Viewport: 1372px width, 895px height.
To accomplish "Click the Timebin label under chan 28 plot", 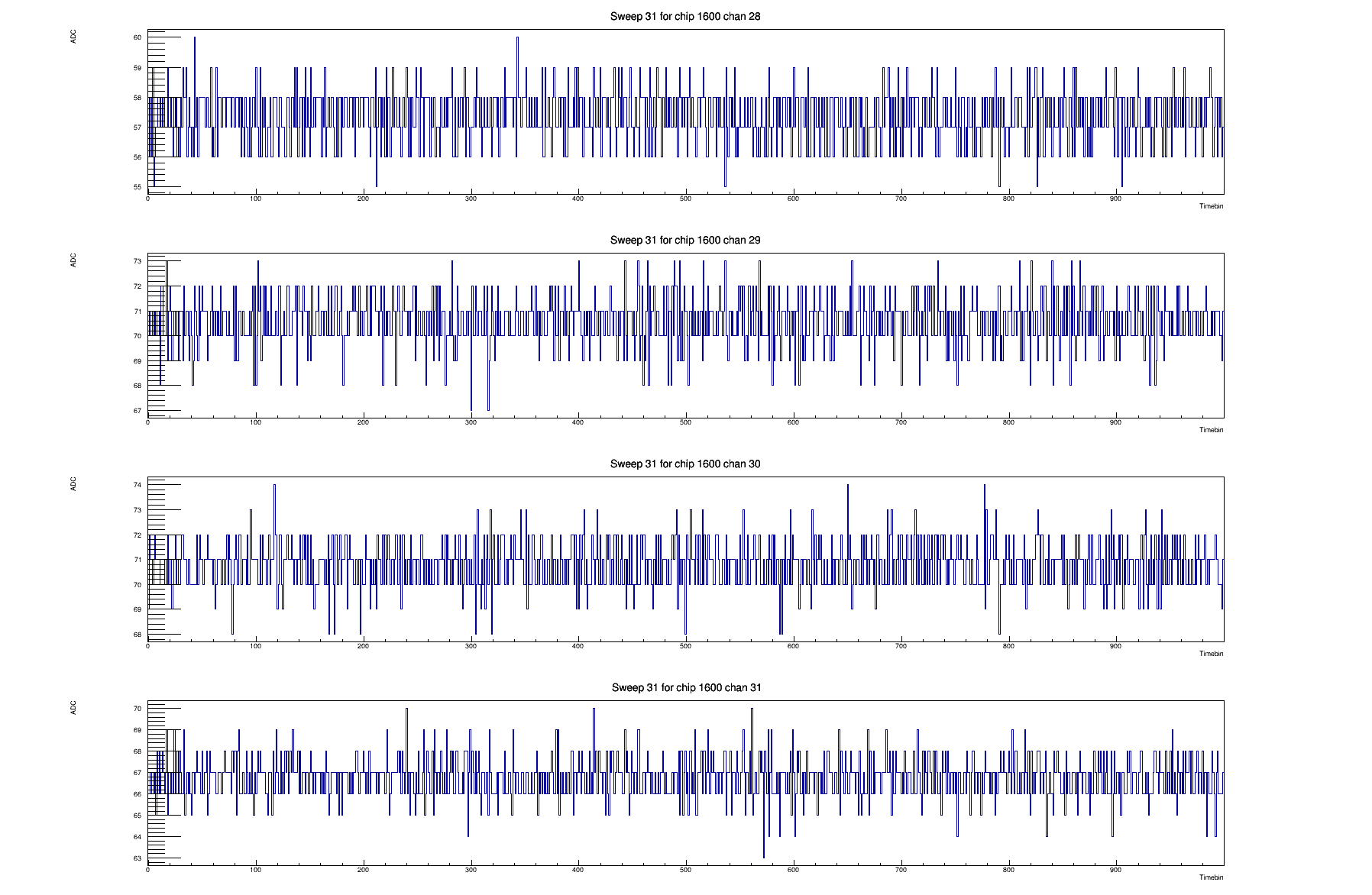I will [1211, 206].
